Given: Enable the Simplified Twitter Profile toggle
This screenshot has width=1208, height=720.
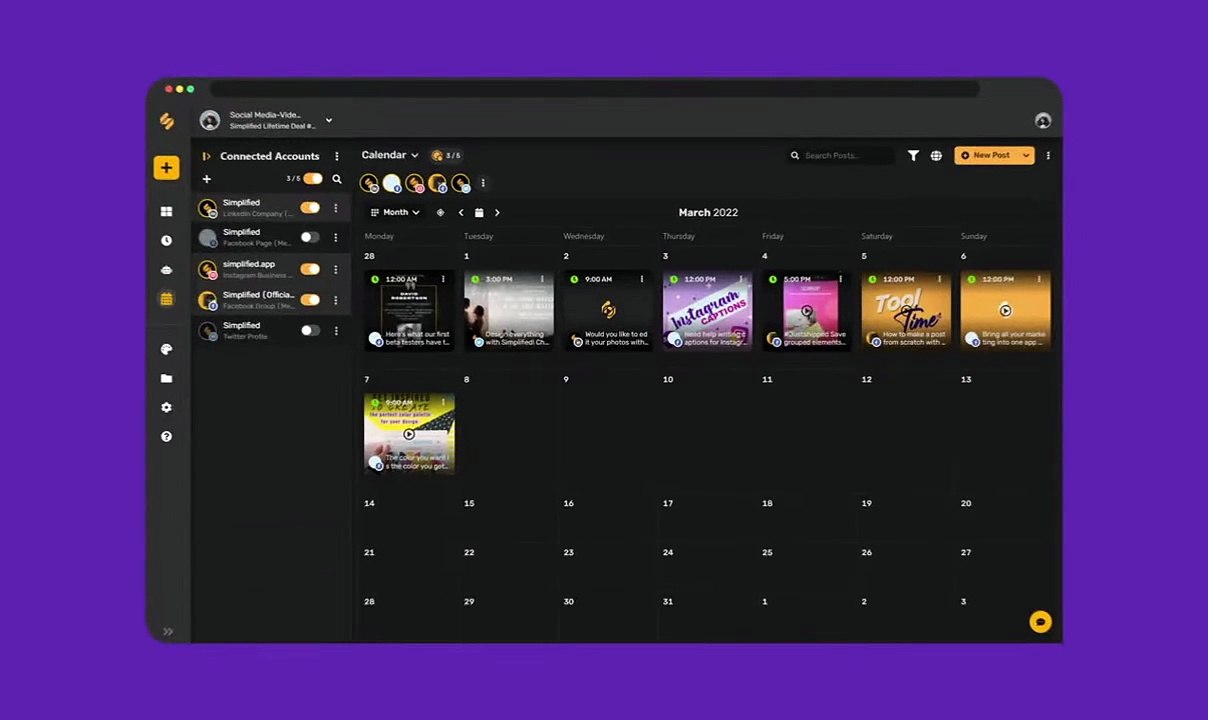Looking at the screenshot, I should pyautogui.click(x=310, y=331).
